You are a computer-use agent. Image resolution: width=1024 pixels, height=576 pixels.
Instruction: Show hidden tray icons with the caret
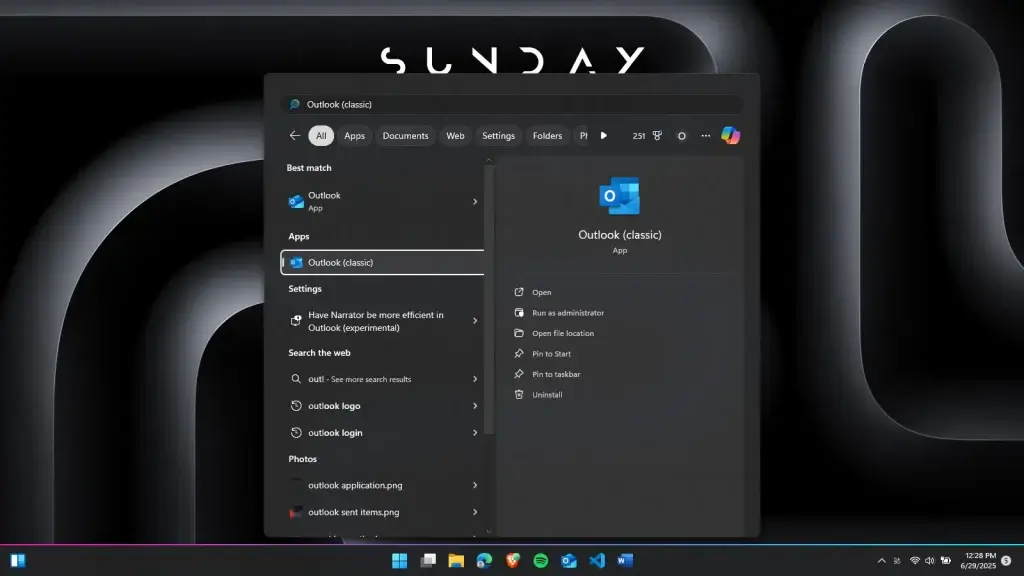tap(882, 560)
